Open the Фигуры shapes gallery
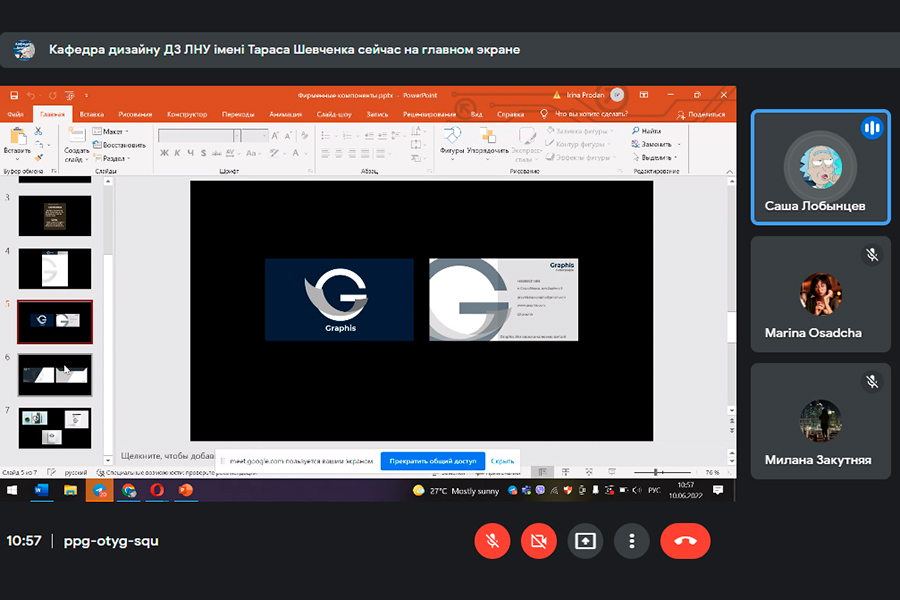This screenshot has width=900, height=600. pyautogui.click(x=452, y=138)
